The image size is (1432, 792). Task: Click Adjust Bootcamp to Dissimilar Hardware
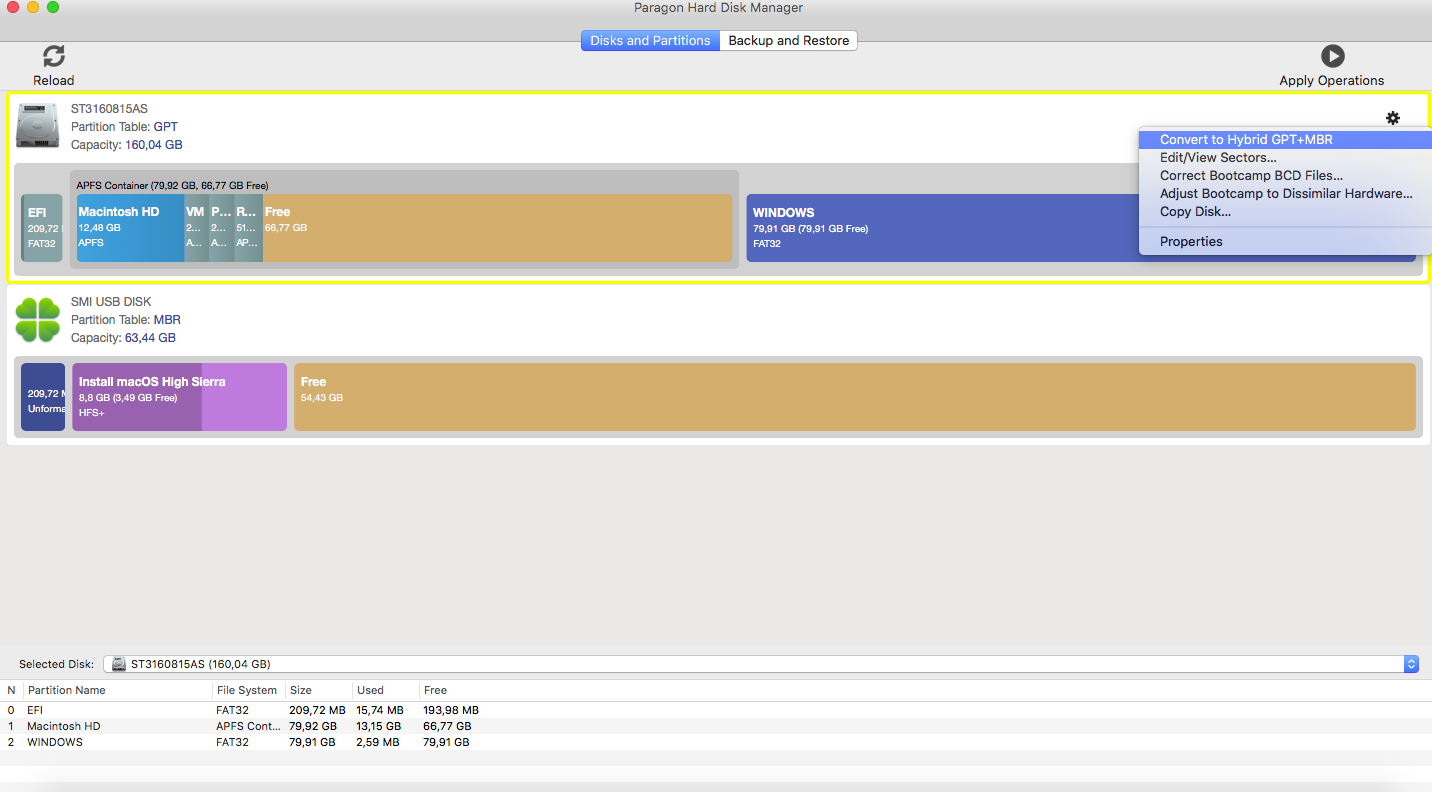pyautogui.click(x=1285, y=194)
